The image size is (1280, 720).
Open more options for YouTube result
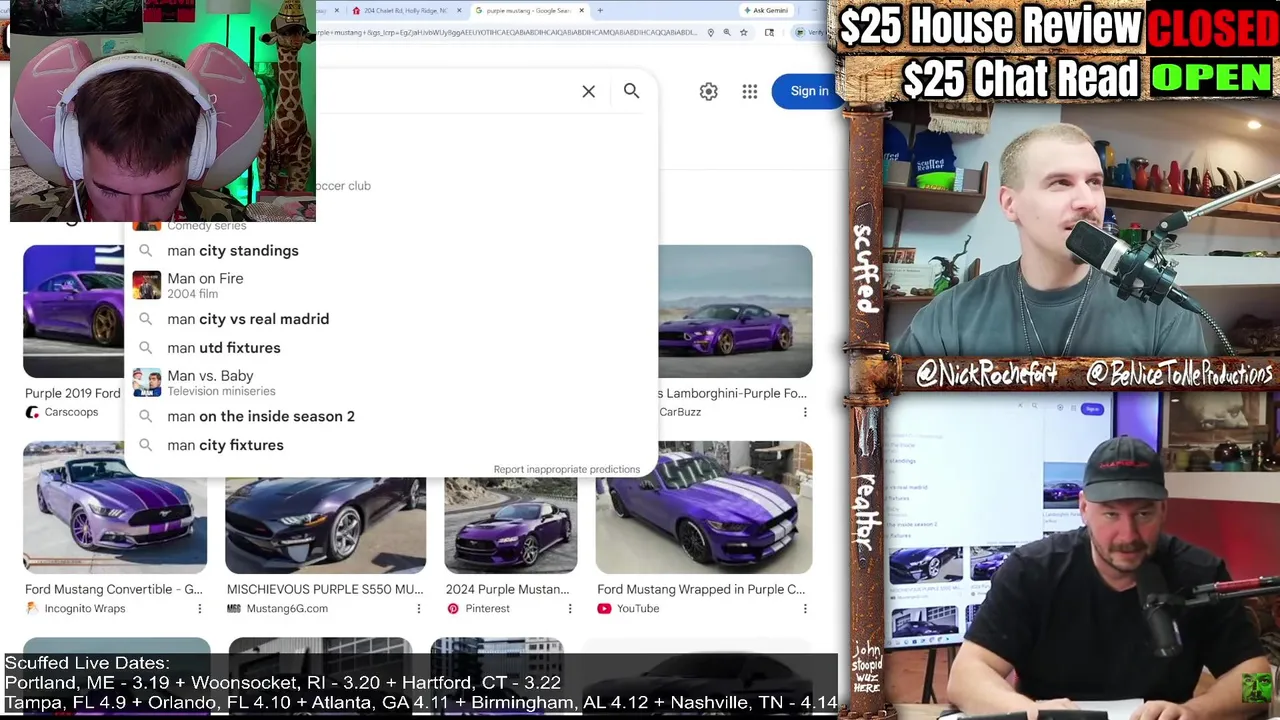tap(805, 608)
